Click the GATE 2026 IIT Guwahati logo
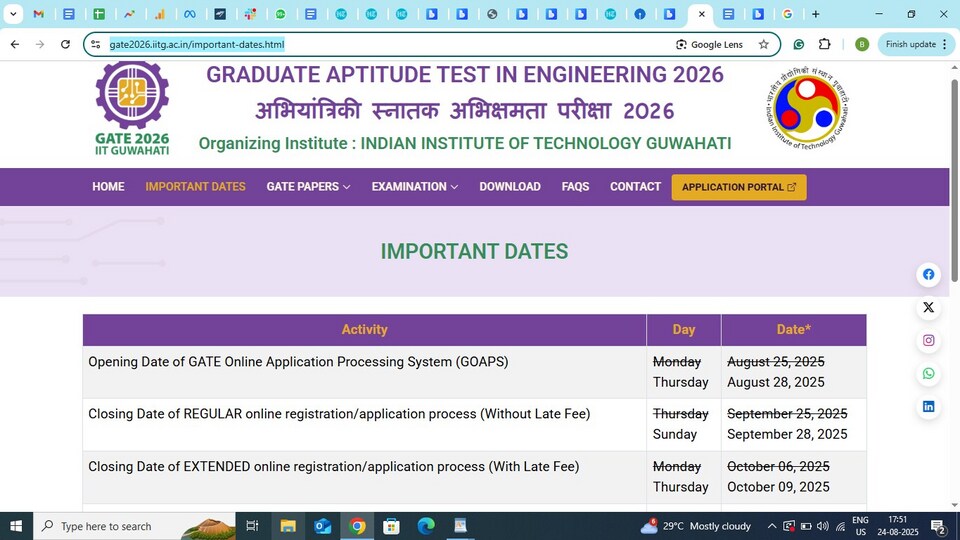Viewport: 960px width, 540px height. click(x=132, y=108)
